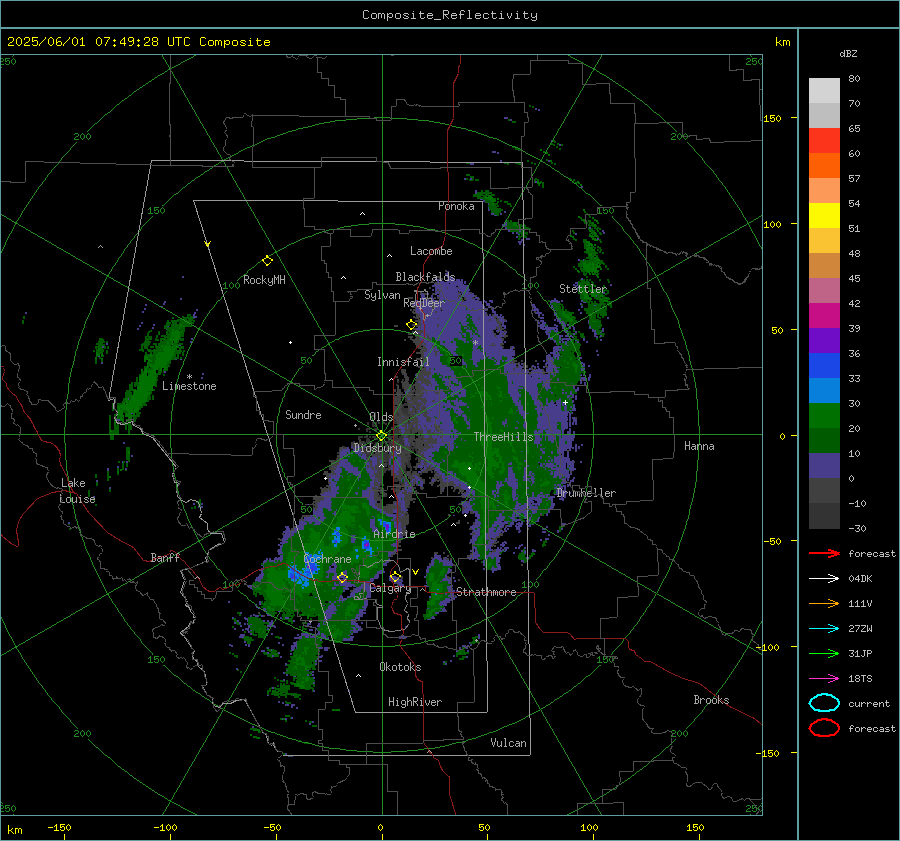
Task: Click the red 60-65 dBZ color swatch
Action: pos(824,141)
